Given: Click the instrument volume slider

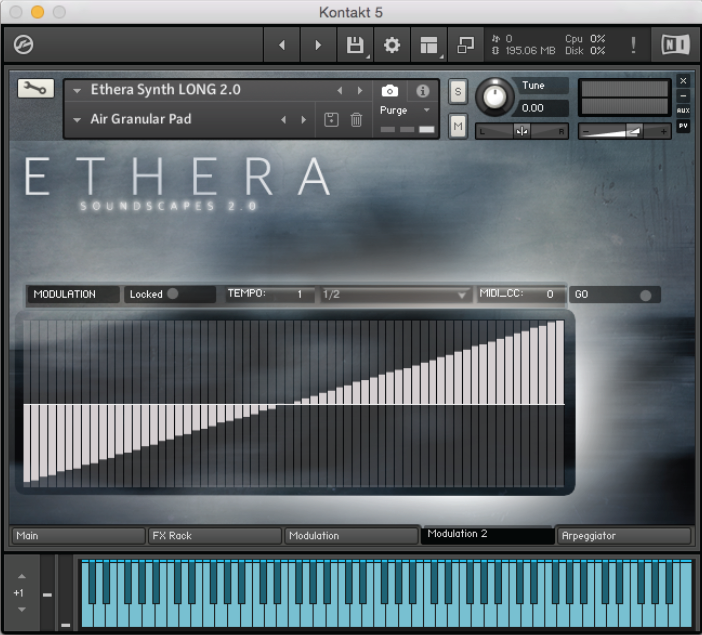Looking at the screenshot, I should point(625,131).
